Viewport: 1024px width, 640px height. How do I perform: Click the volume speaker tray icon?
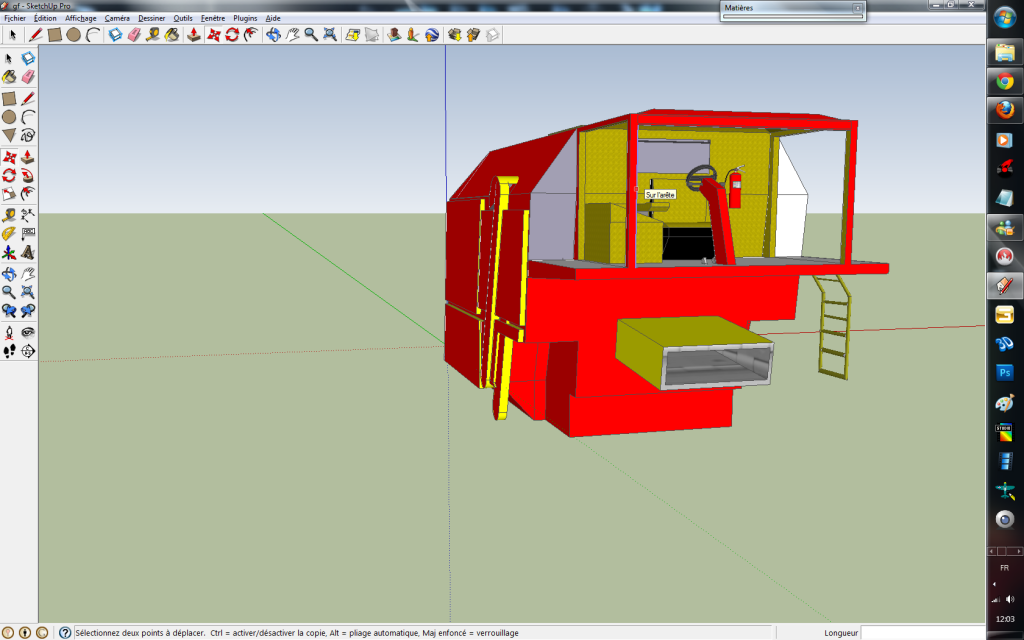click(1010, 599)
